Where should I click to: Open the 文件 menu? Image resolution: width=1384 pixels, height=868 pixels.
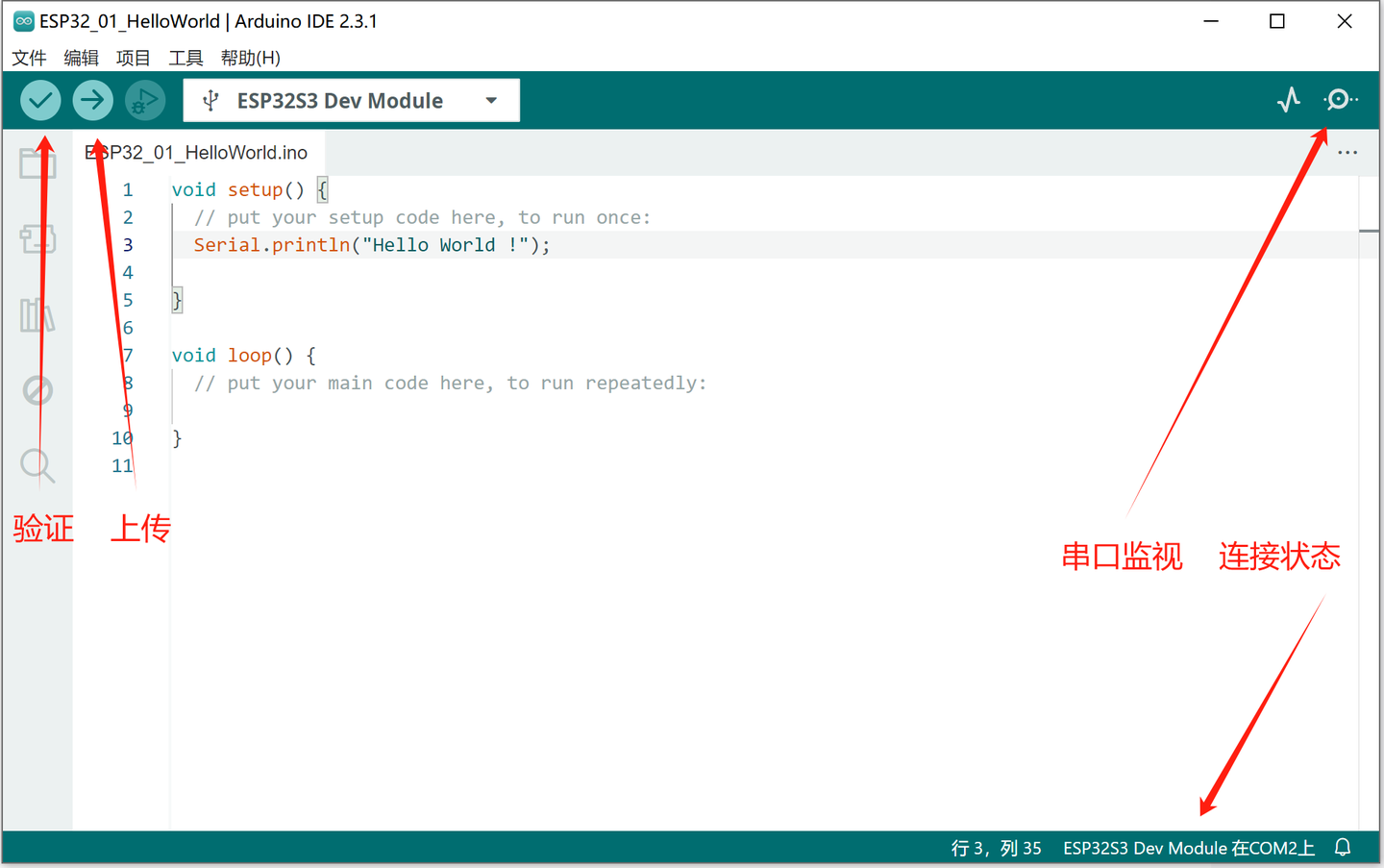pos(29,58)
